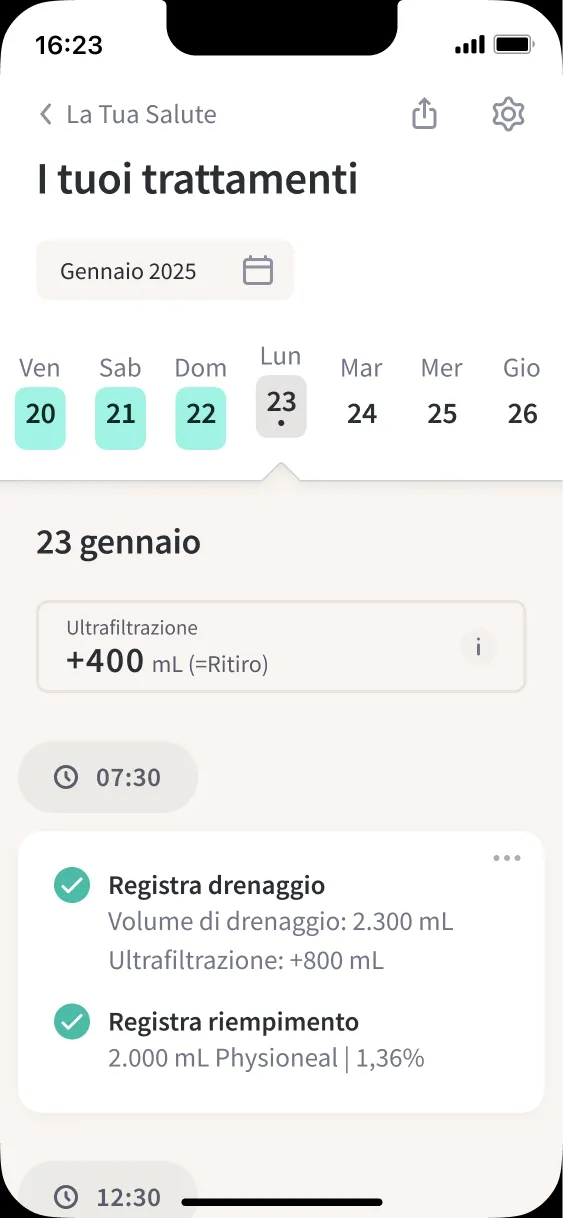Screen dimensions: 563x1218
Task: Select Ven 20 in the week strip
Action: click(x=40, y=402)
